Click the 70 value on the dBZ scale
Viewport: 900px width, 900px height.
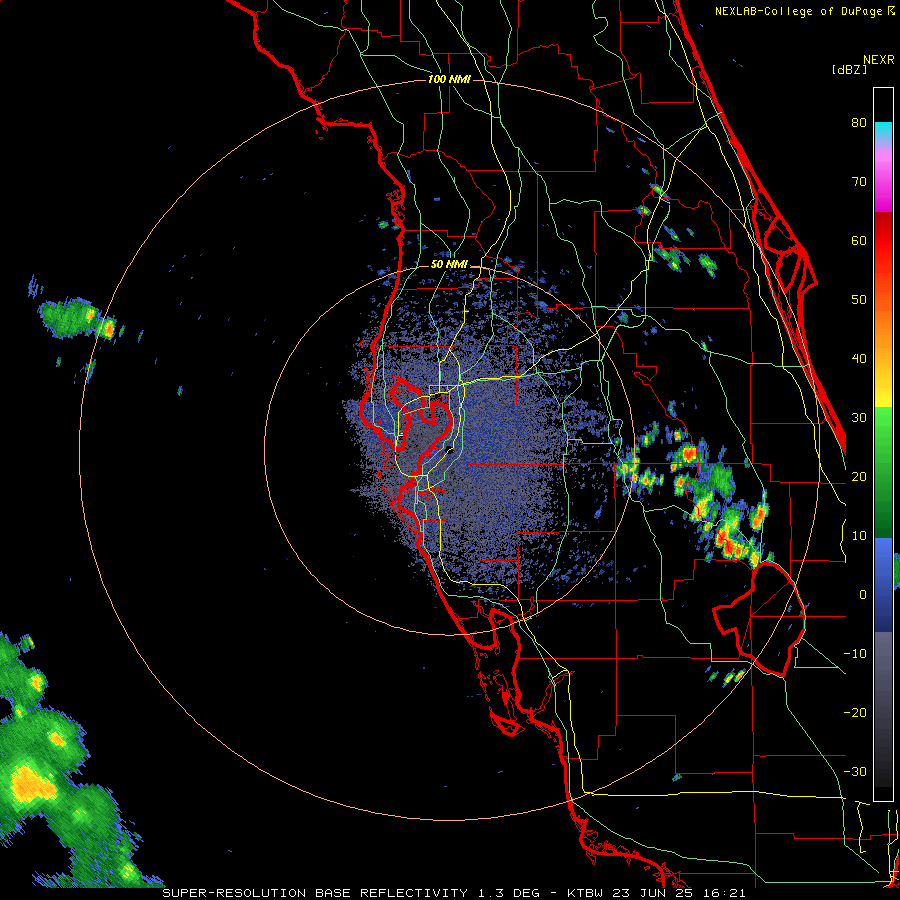pyautogui.click(x=859, y=182)
